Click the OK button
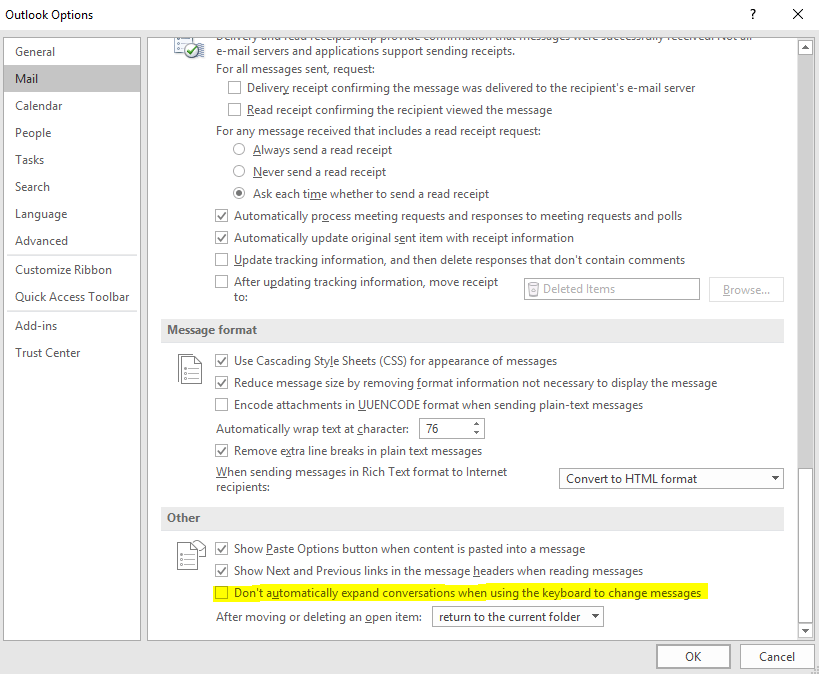The image size is (819, 674). [x=693, y=657]
